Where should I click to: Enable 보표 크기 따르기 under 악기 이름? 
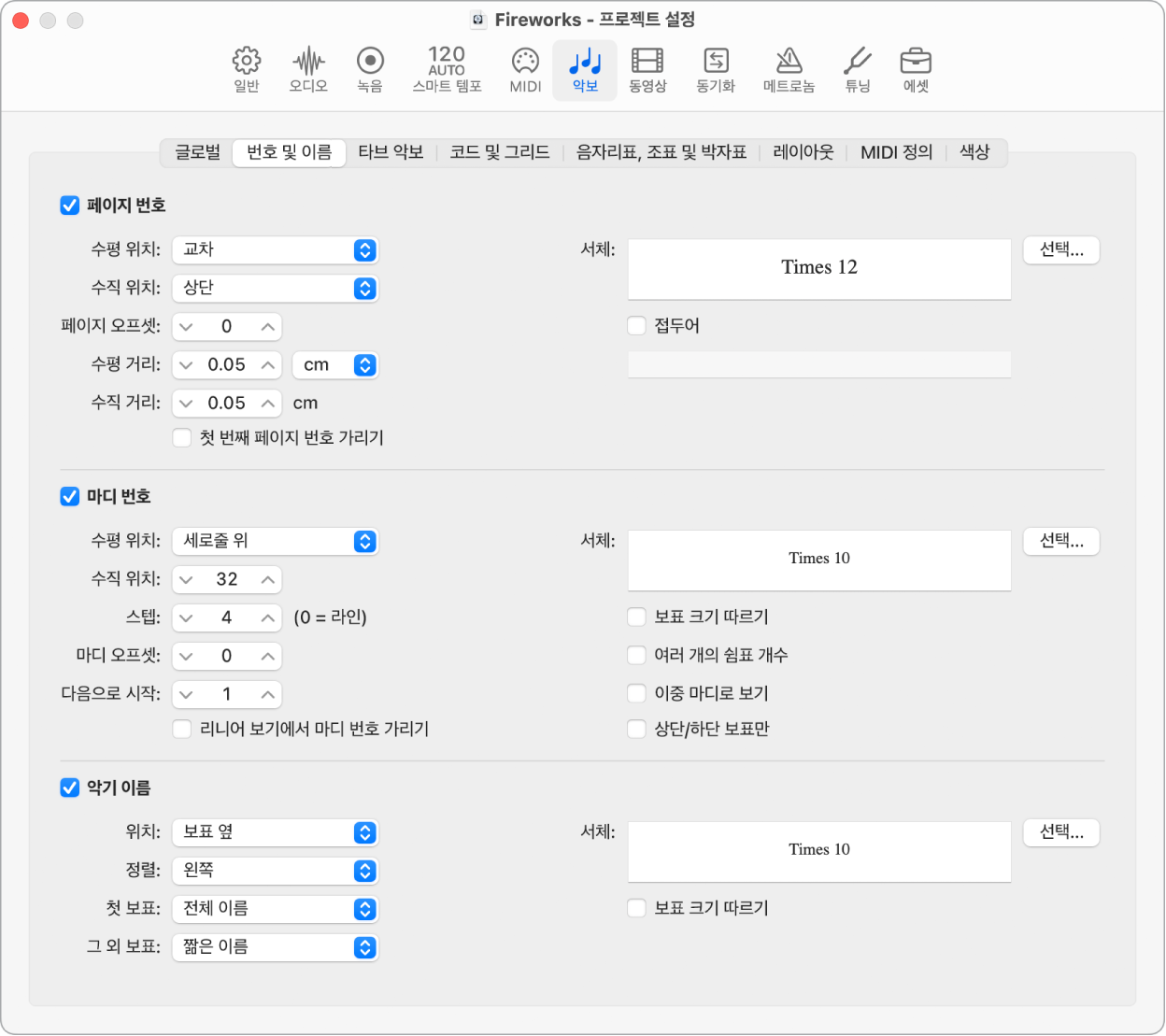click(x=637, y=909)
